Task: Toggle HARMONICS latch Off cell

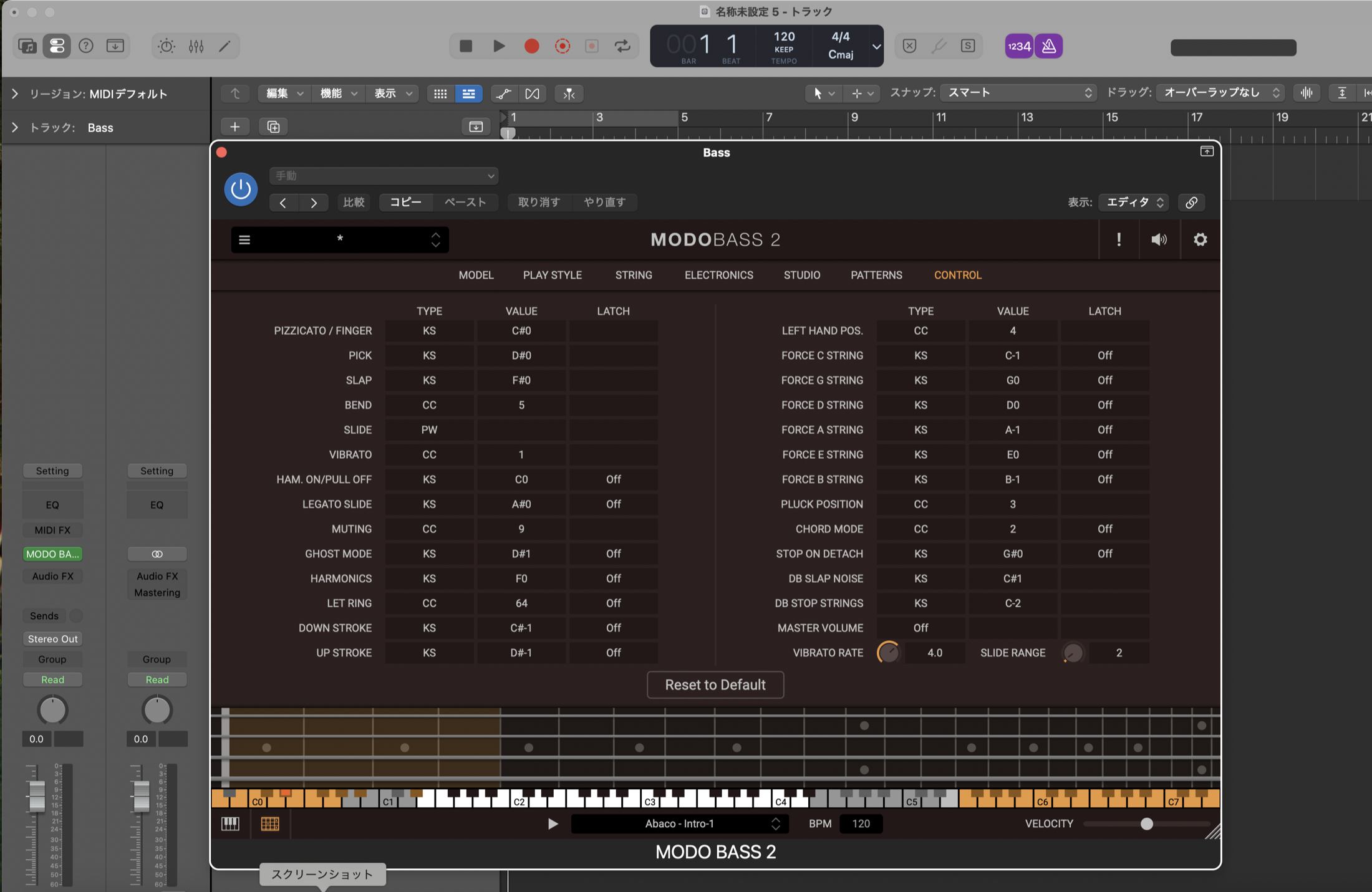Action: pos(613,578)
